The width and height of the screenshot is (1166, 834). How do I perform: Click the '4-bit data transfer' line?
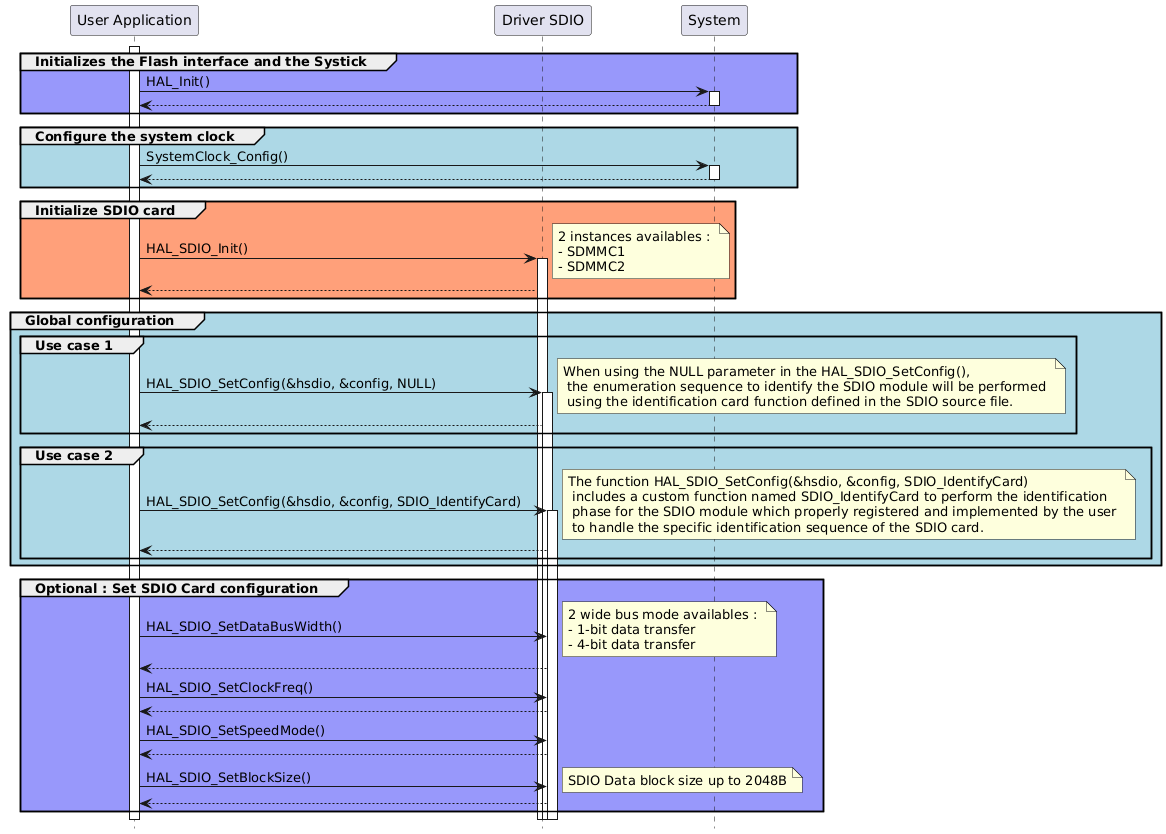(632, 645)
